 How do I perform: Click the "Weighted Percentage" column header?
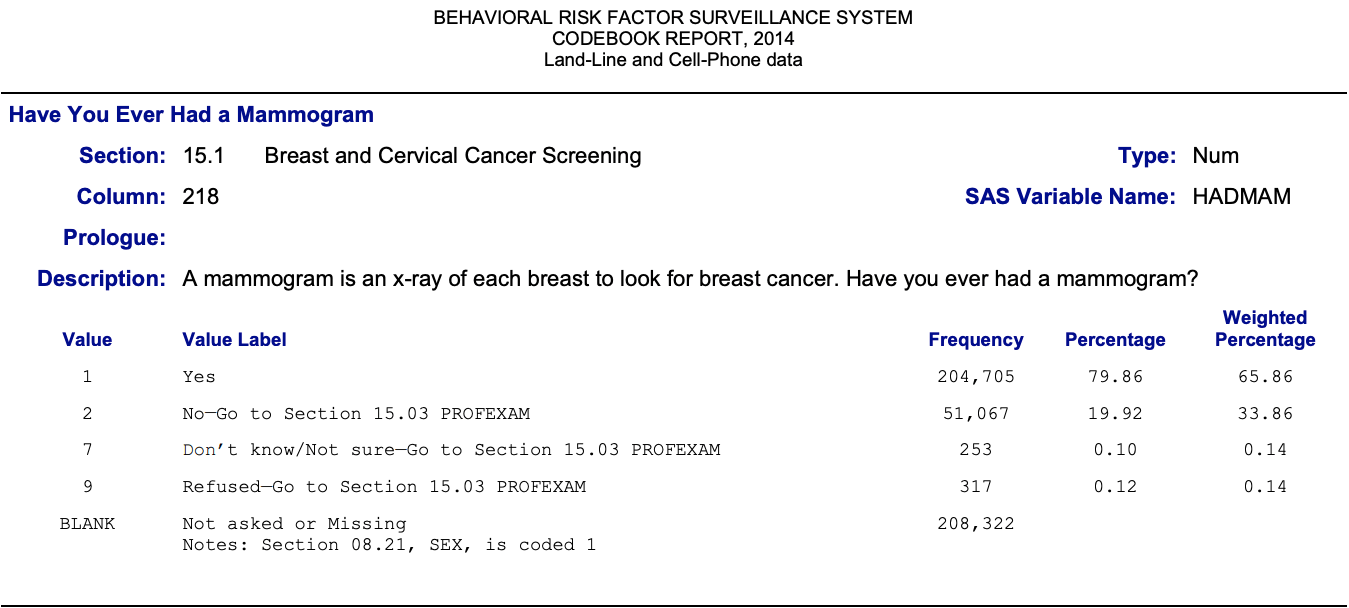[1265, 329]
